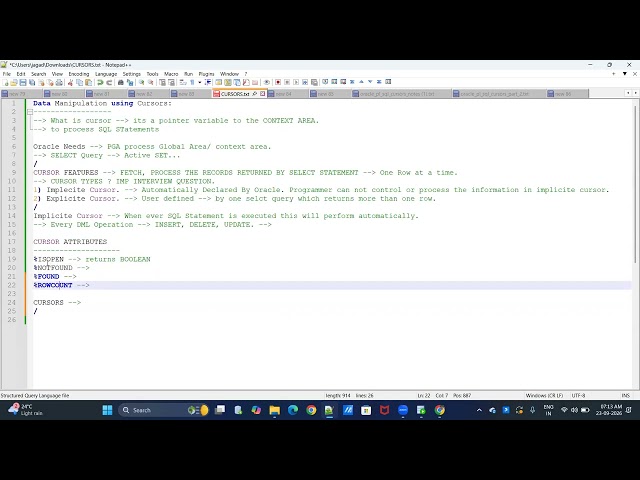Play back recorded macro
Image resolution: width=640 pixels, height=480 pixels.
(x=296, y=82)
